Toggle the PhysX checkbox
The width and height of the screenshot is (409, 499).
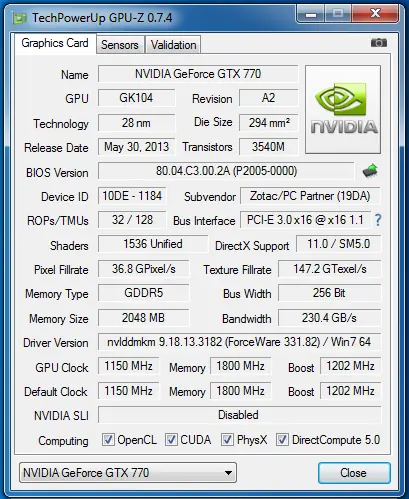[227, 439]
